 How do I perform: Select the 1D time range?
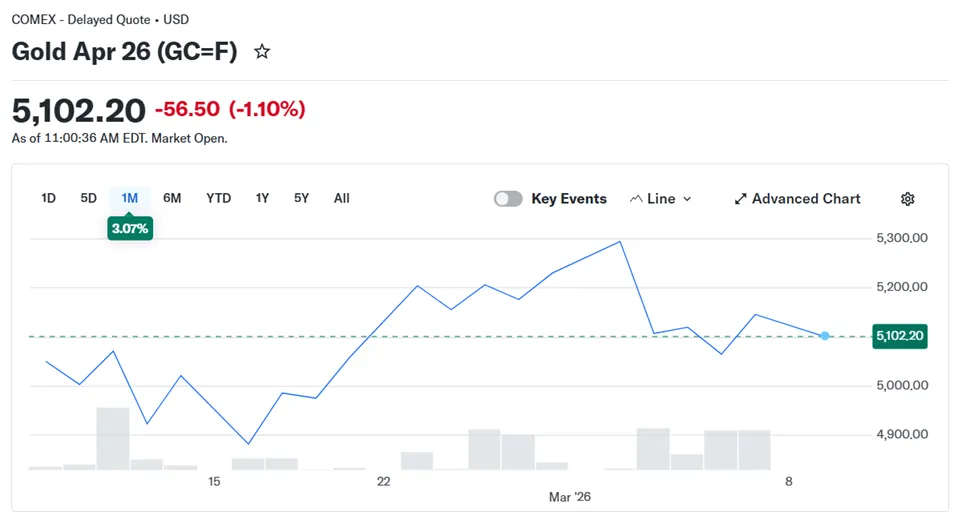[x=48, y=198]
